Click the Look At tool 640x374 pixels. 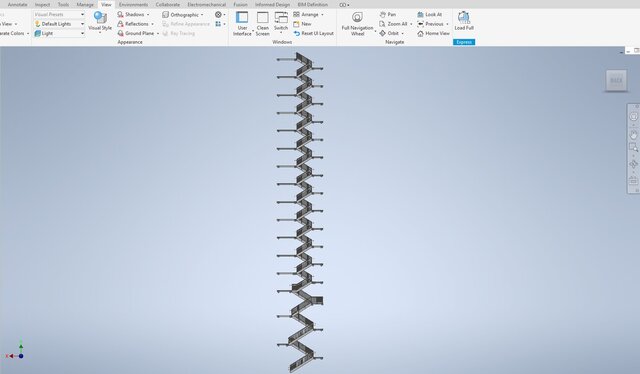tap(429, 14)
